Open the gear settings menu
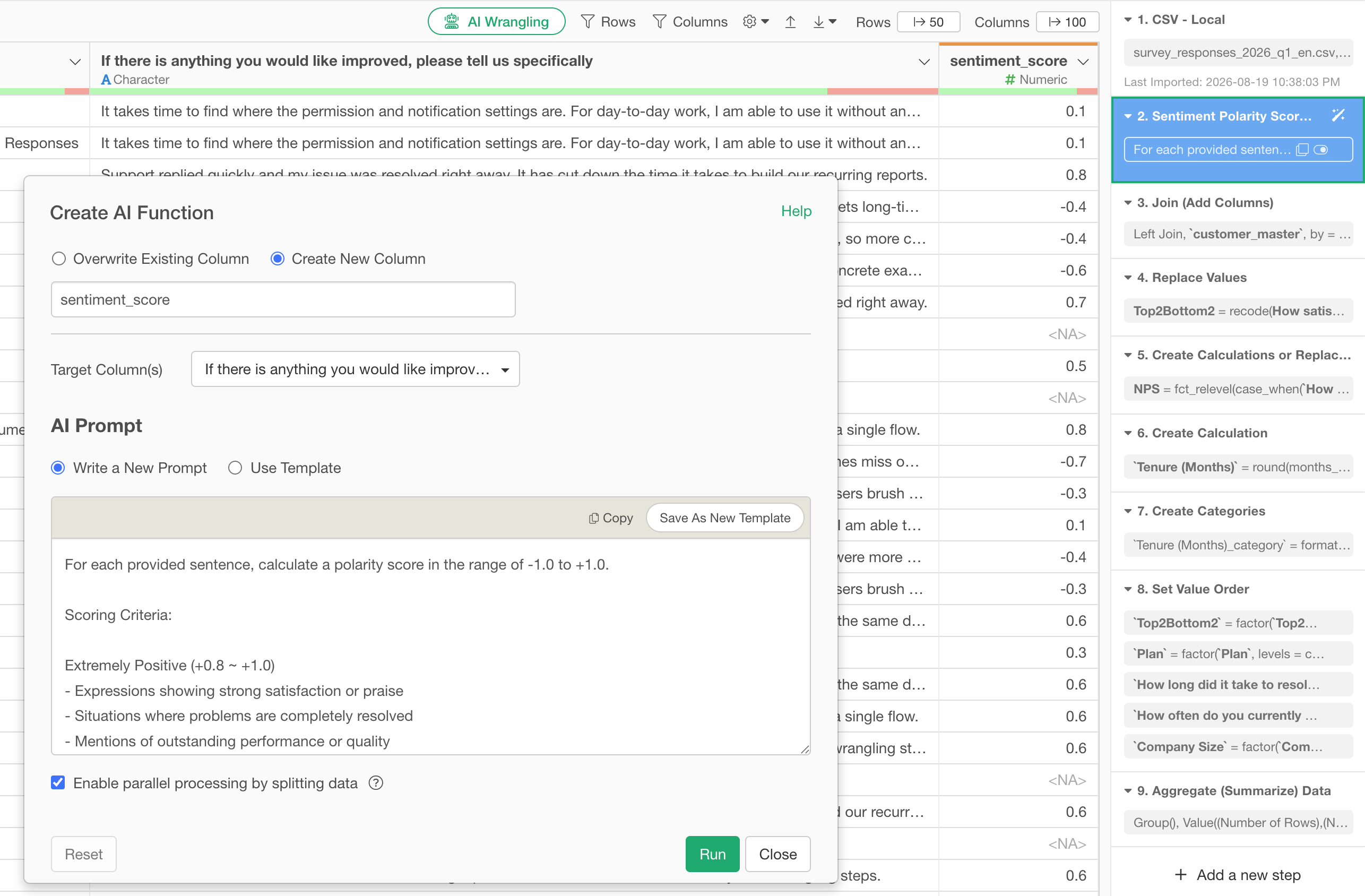 click(x=755, y=22)
